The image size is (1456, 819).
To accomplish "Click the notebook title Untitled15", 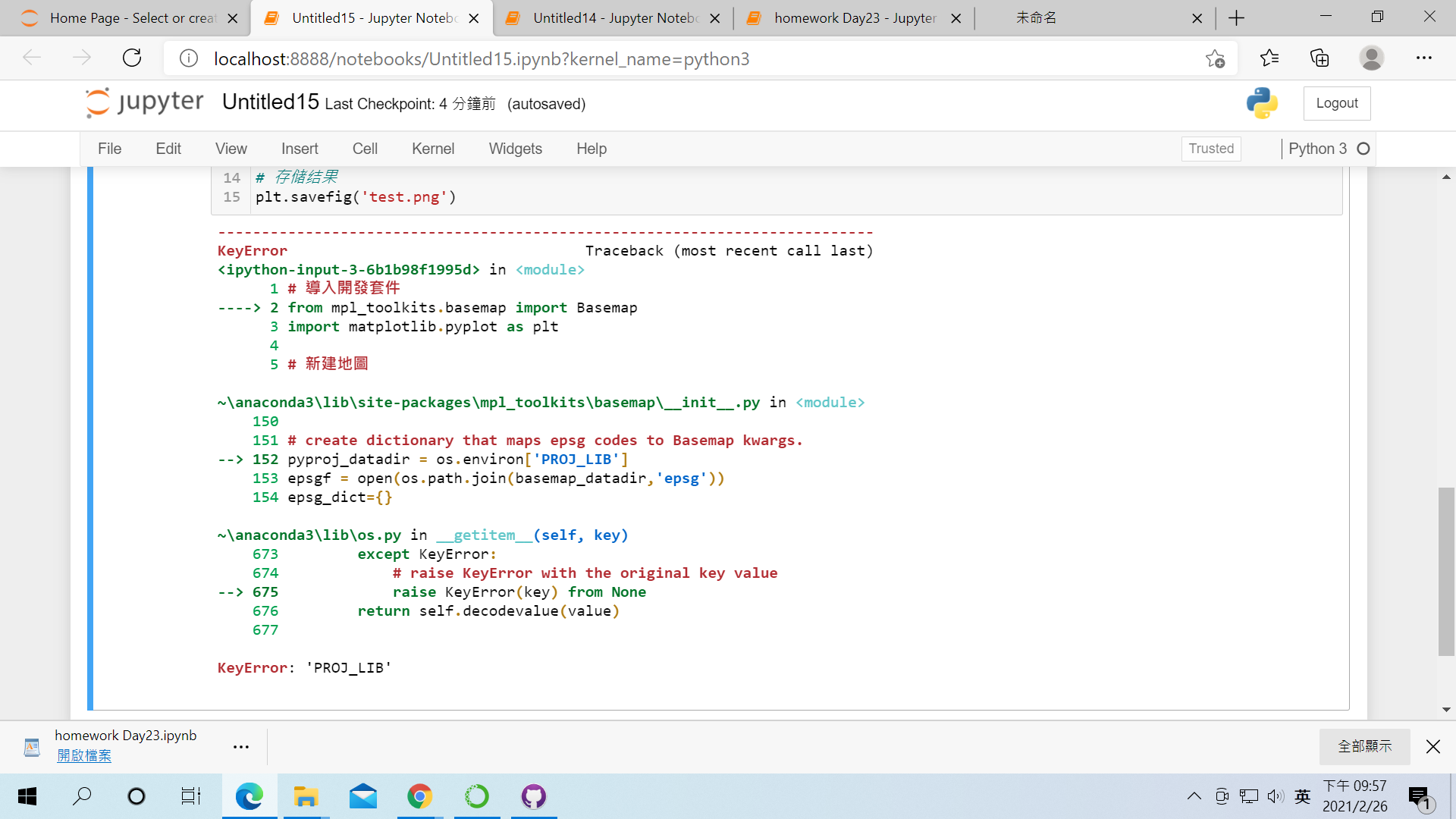I will coord(271,102).
